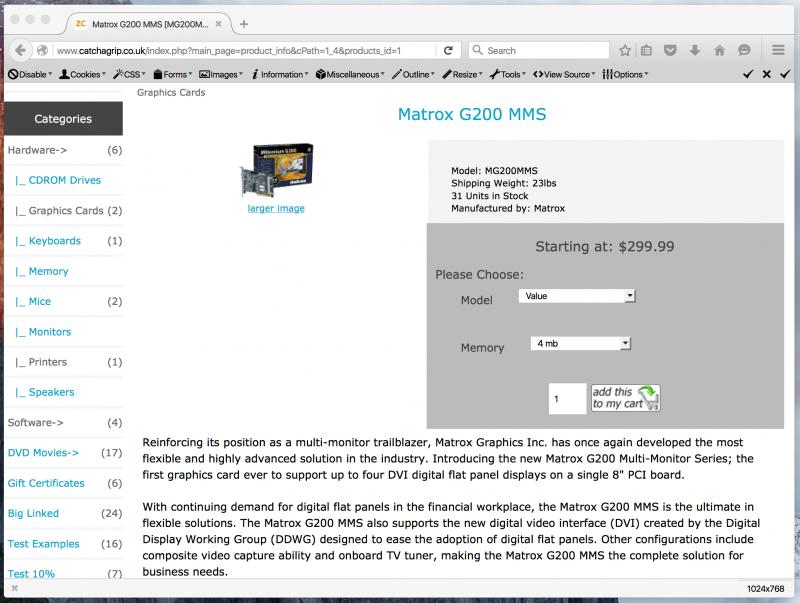This screenshot has width=800, height=603.
Task: Open the Disable developer menu
Action: (30, 74)
